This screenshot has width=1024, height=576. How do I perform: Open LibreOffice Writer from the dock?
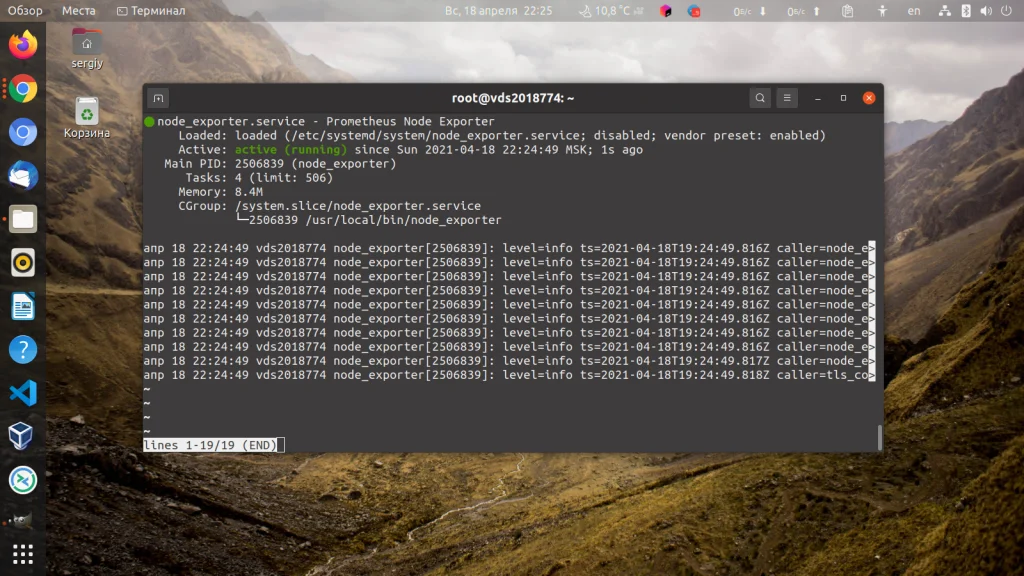[x=23, y=306]
